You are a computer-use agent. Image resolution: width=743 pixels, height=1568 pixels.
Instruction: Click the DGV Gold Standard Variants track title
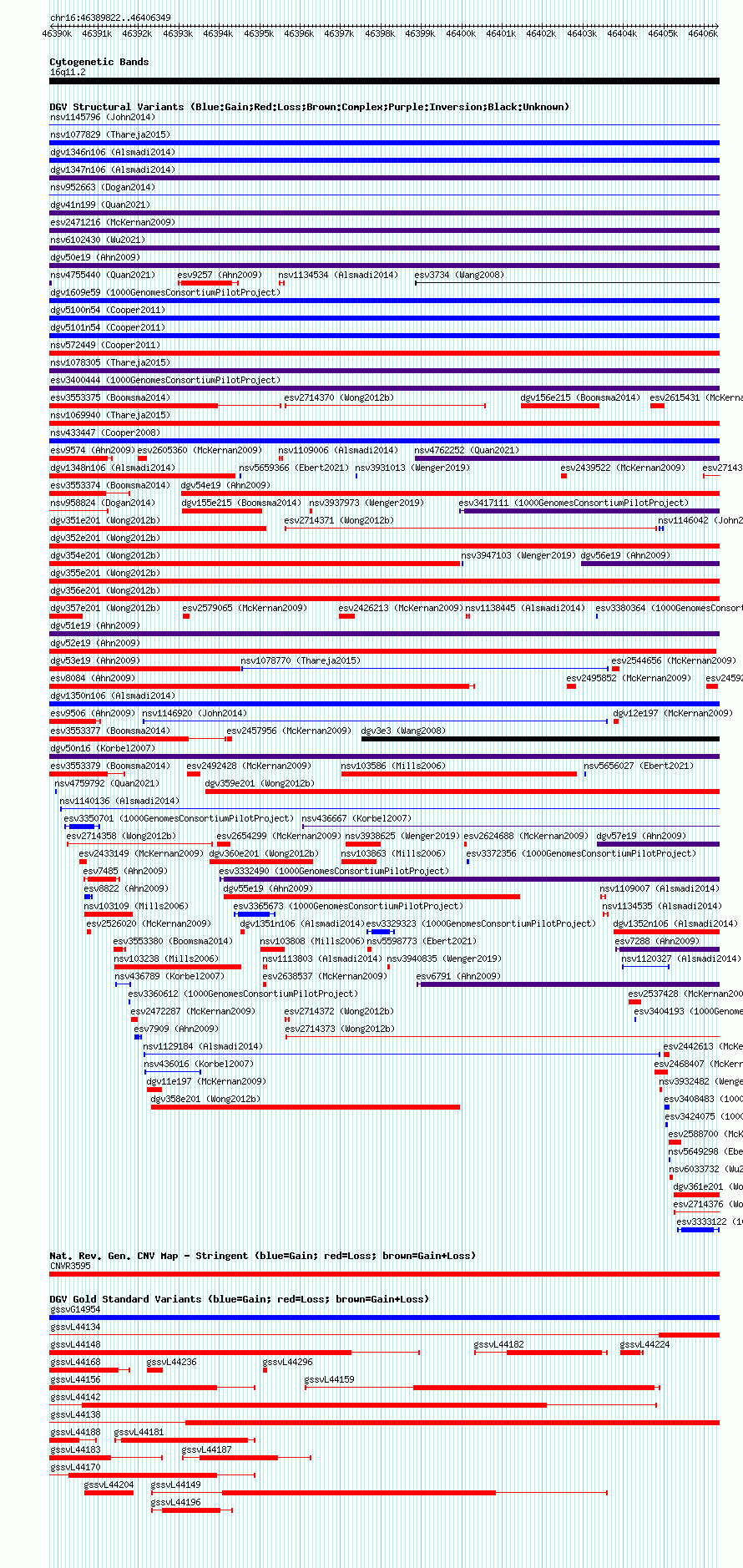tap(239, 1299)
